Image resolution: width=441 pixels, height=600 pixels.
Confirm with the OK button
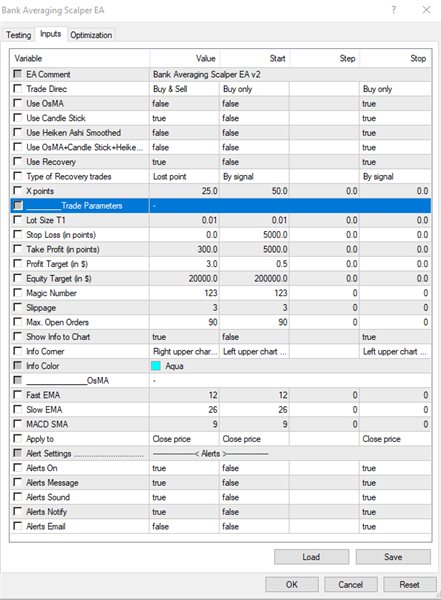click(x=292, y=584)
